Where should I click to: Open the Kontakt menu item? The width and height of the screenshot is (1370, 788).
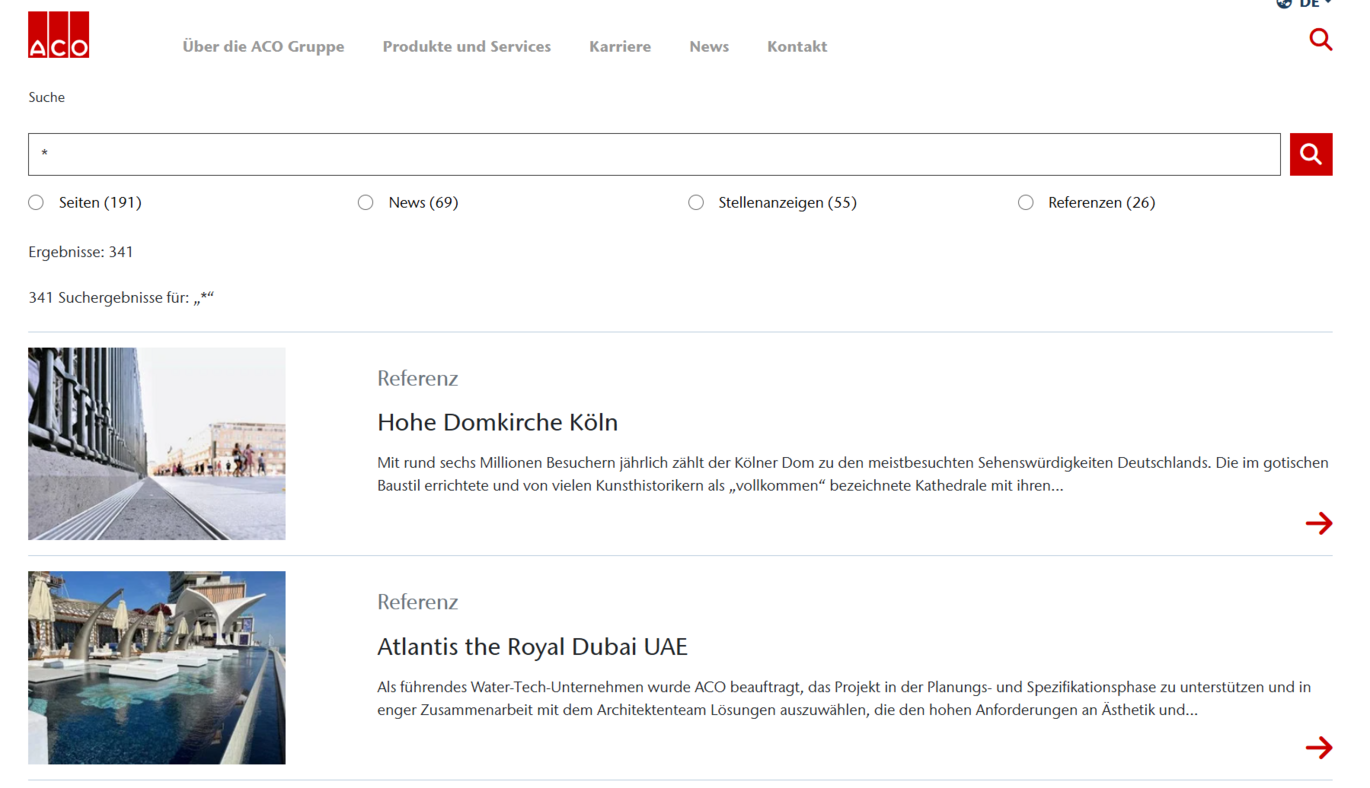point(797,46)
